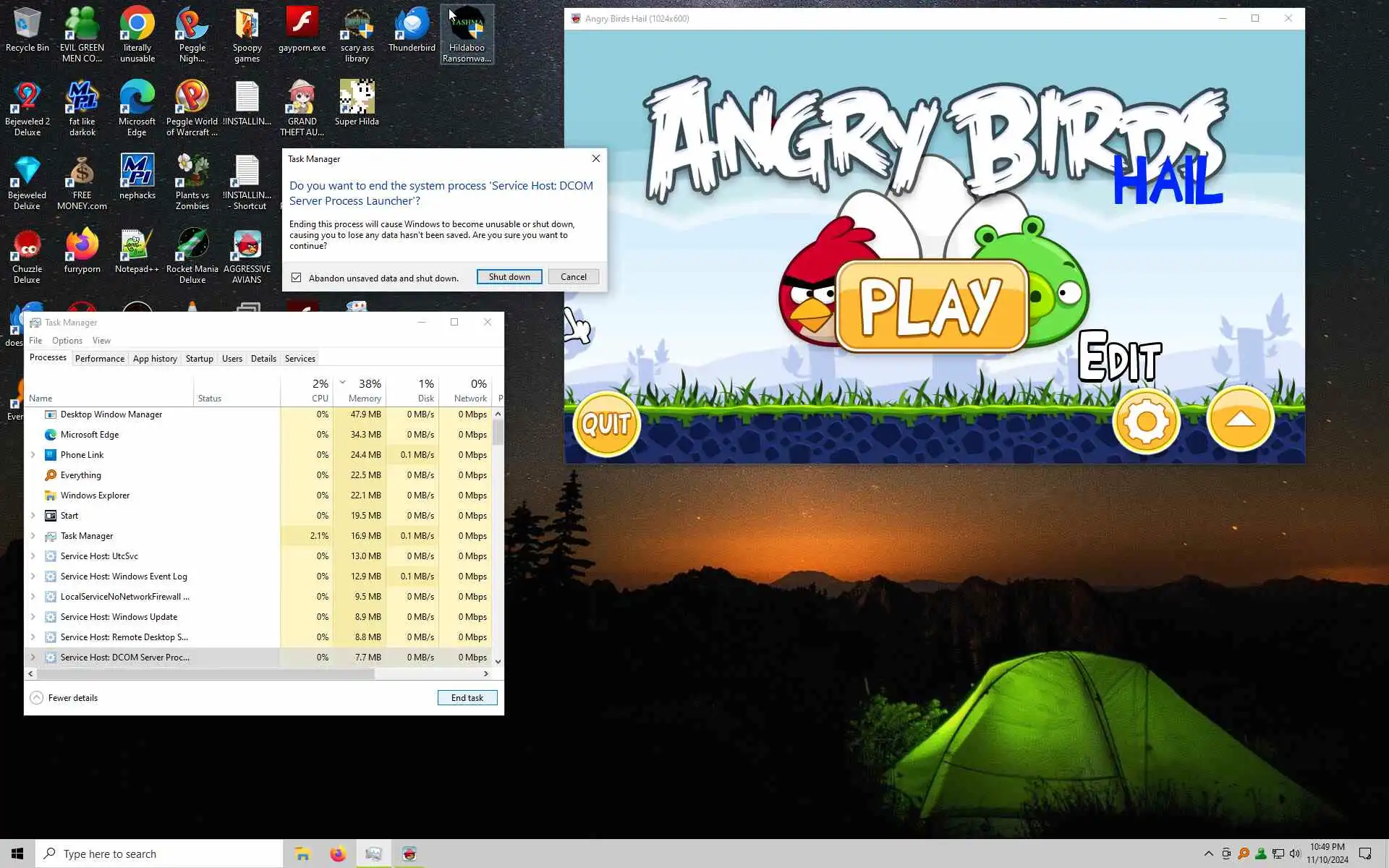Expand the Phone Link process group

click(33, 455)
